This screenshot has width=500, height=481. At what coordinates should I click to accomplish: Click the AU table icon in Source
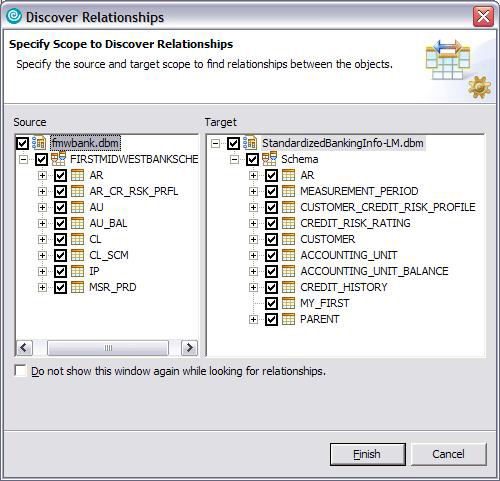78,207
